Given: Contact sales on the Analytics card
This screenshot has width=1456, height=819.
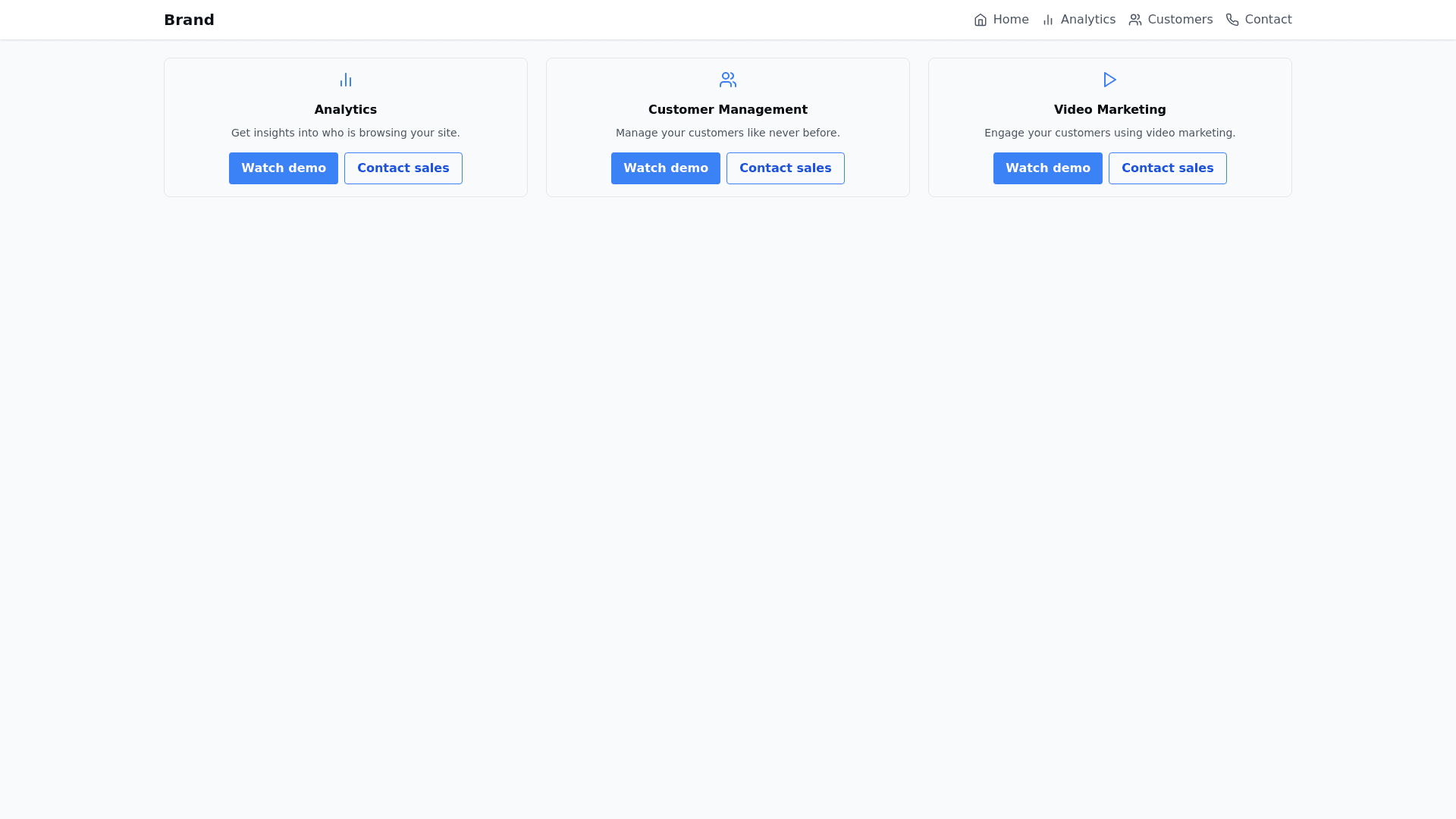Looking at the screenshot, I should point(403,168).
